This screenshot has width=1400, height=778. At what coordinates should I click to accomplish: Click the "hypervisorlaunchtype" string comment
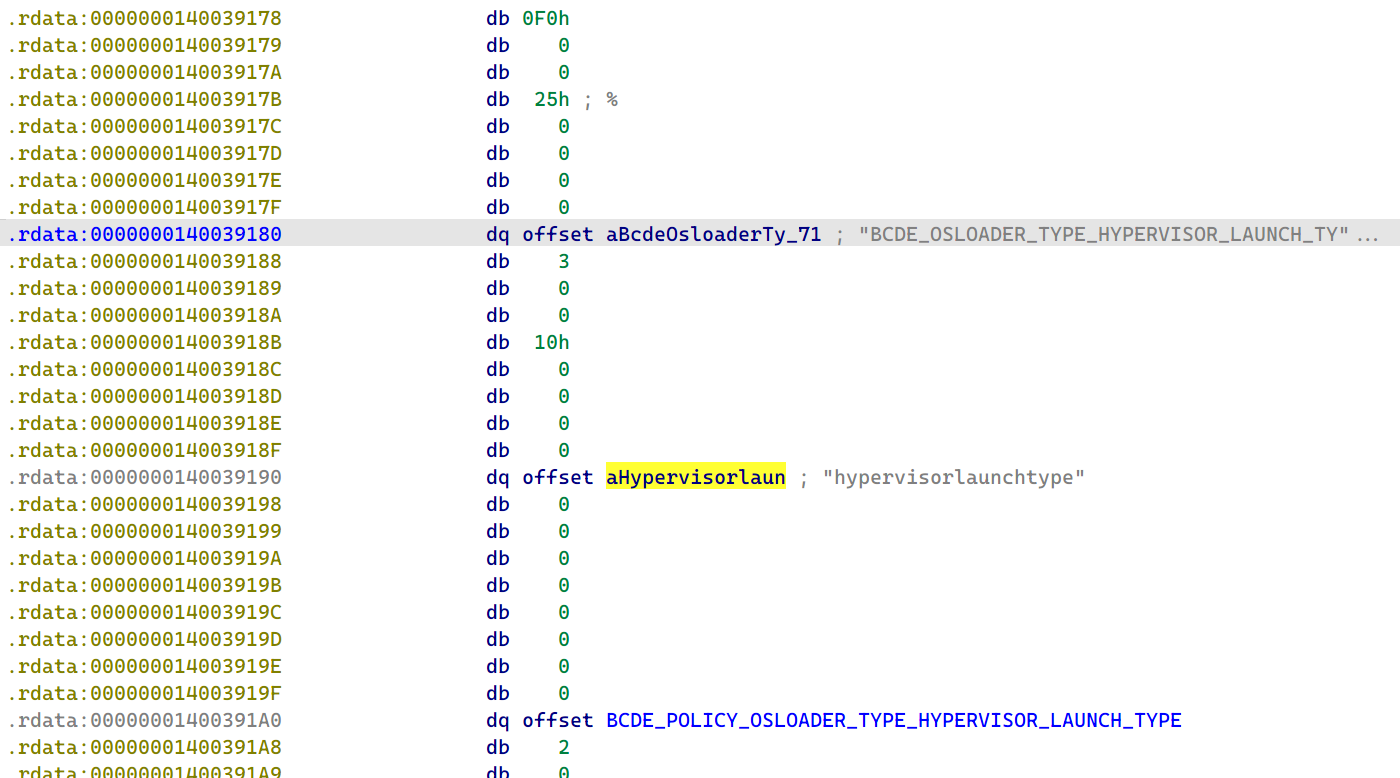tap(953, 477)
